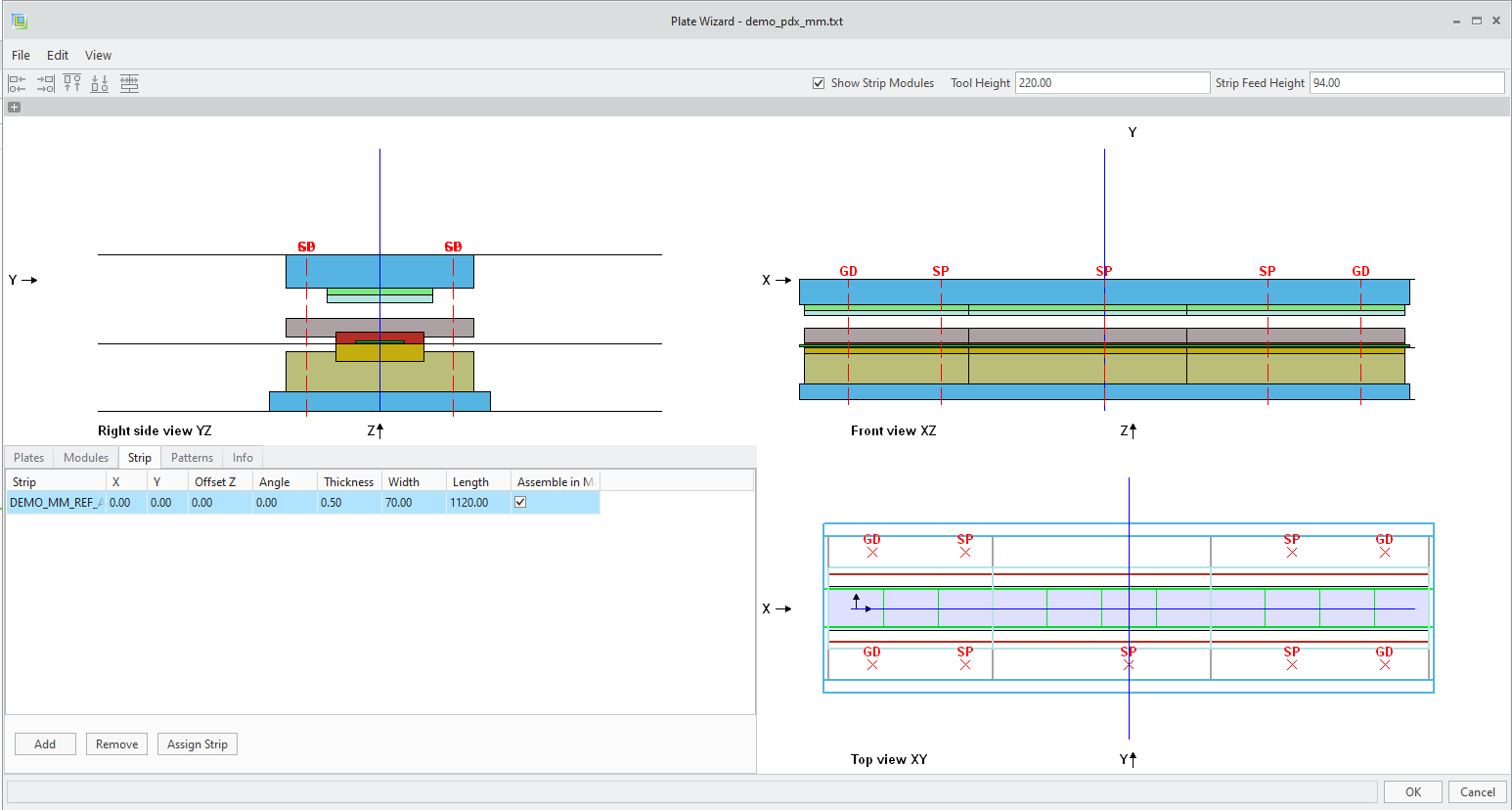Uncheck Assemble in Model for the strip row
Viewport: 1512px width, 810px height.
tap(520, 502)
